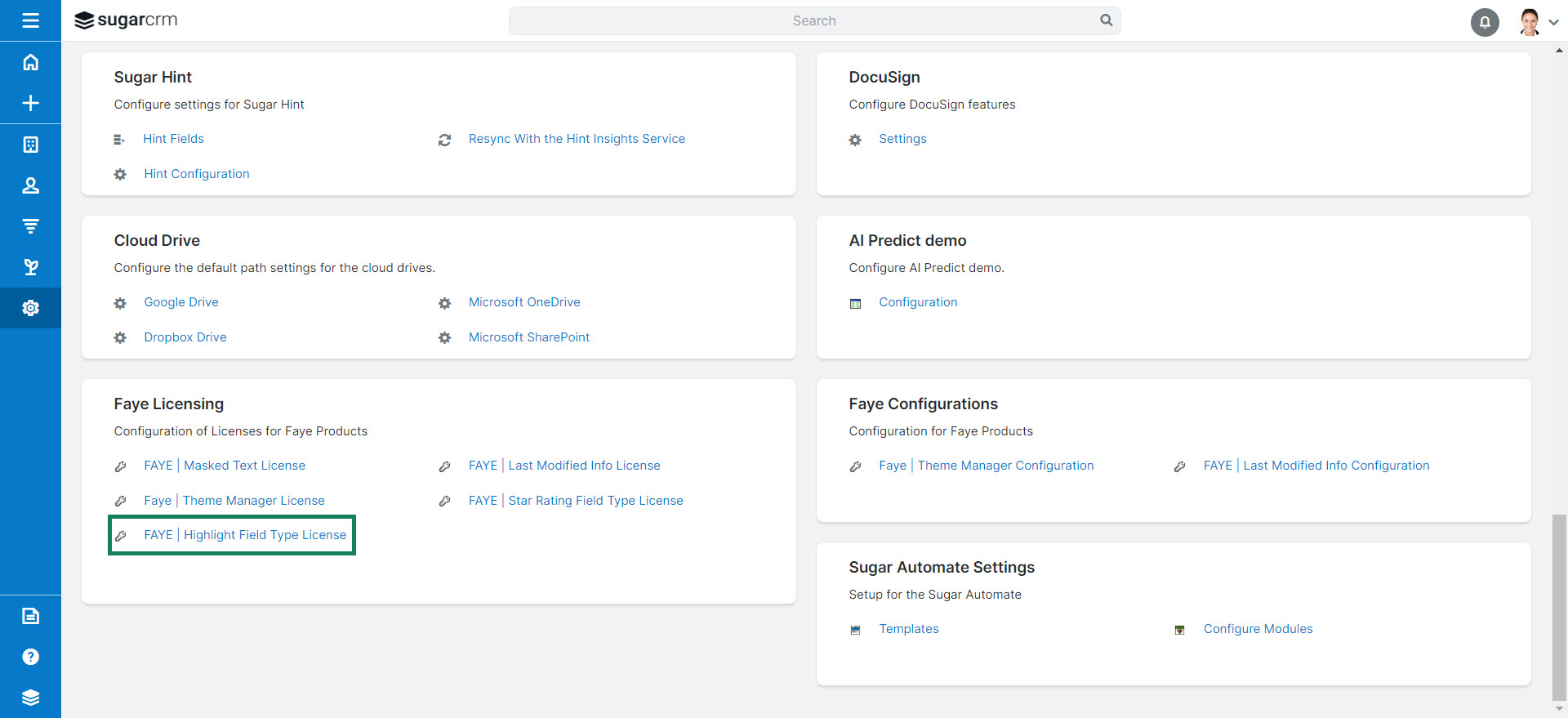Screen dimensions: 1568x718
Task: Open FAYE Last Modified Info Configuration
Action: coord(1316,466)
